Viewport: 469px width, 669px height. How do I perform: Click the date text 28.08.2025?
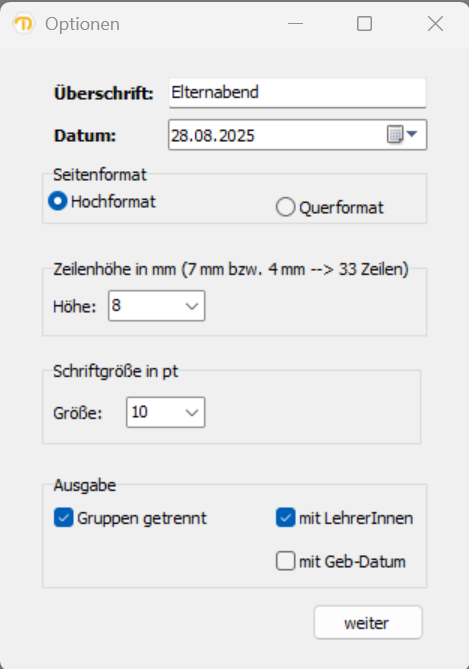click(213, 136)
